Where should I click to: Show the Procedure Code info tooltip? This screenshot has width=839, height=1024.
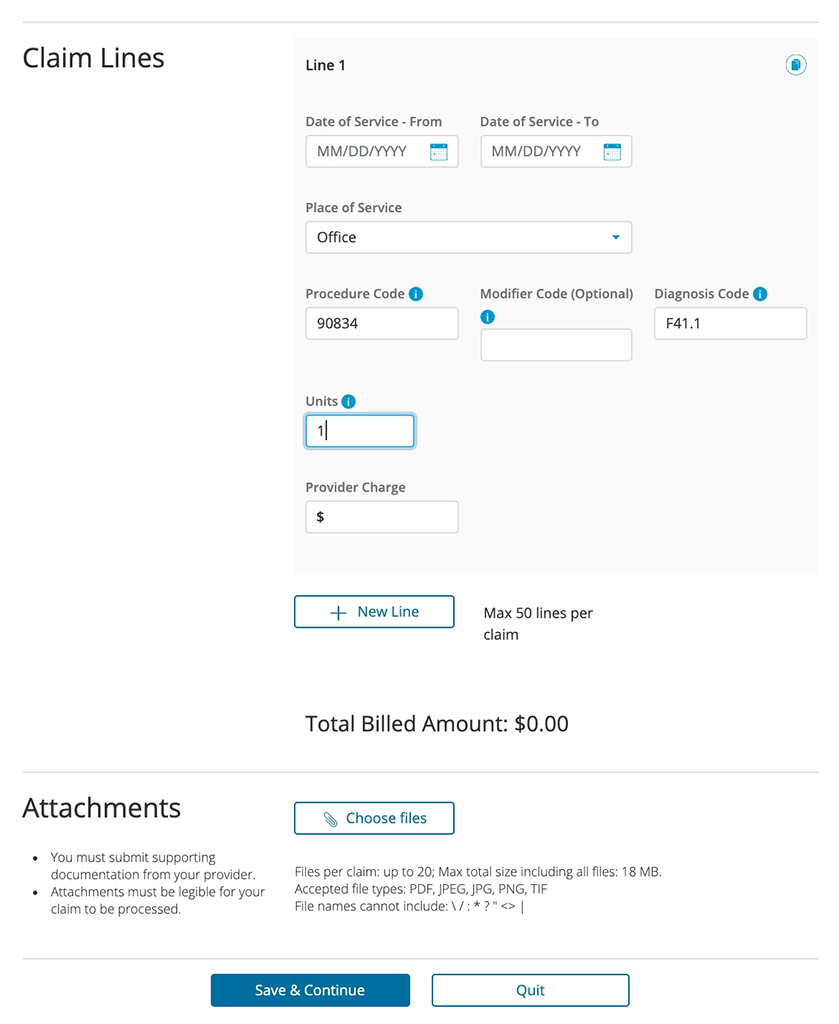pos(416,294)
